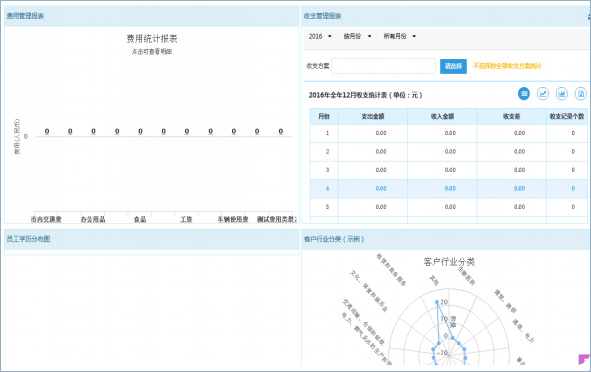
Task: Click 收入金额 value in highlighted month 4 row
Action: [450, 188]
